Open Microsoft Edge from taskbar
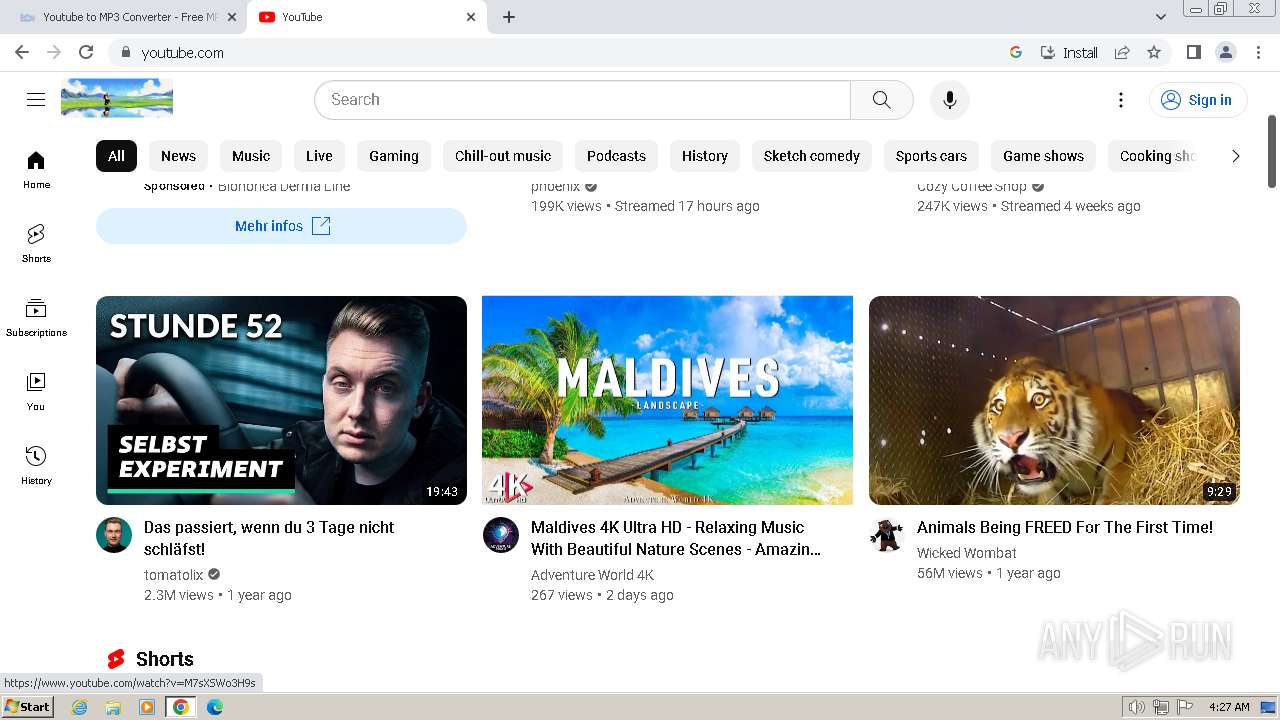Viewport: 1280px width, 720px height. (214, 707)
